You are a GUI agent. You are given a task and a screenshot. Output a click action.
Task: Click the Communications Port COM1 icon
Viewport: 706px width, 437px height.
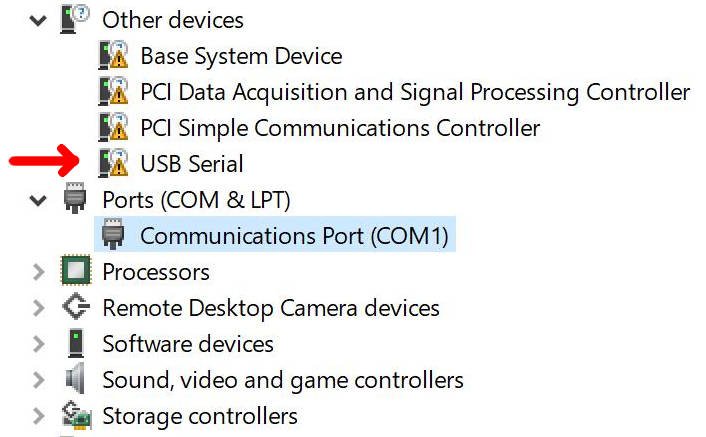tap(113, 235)
